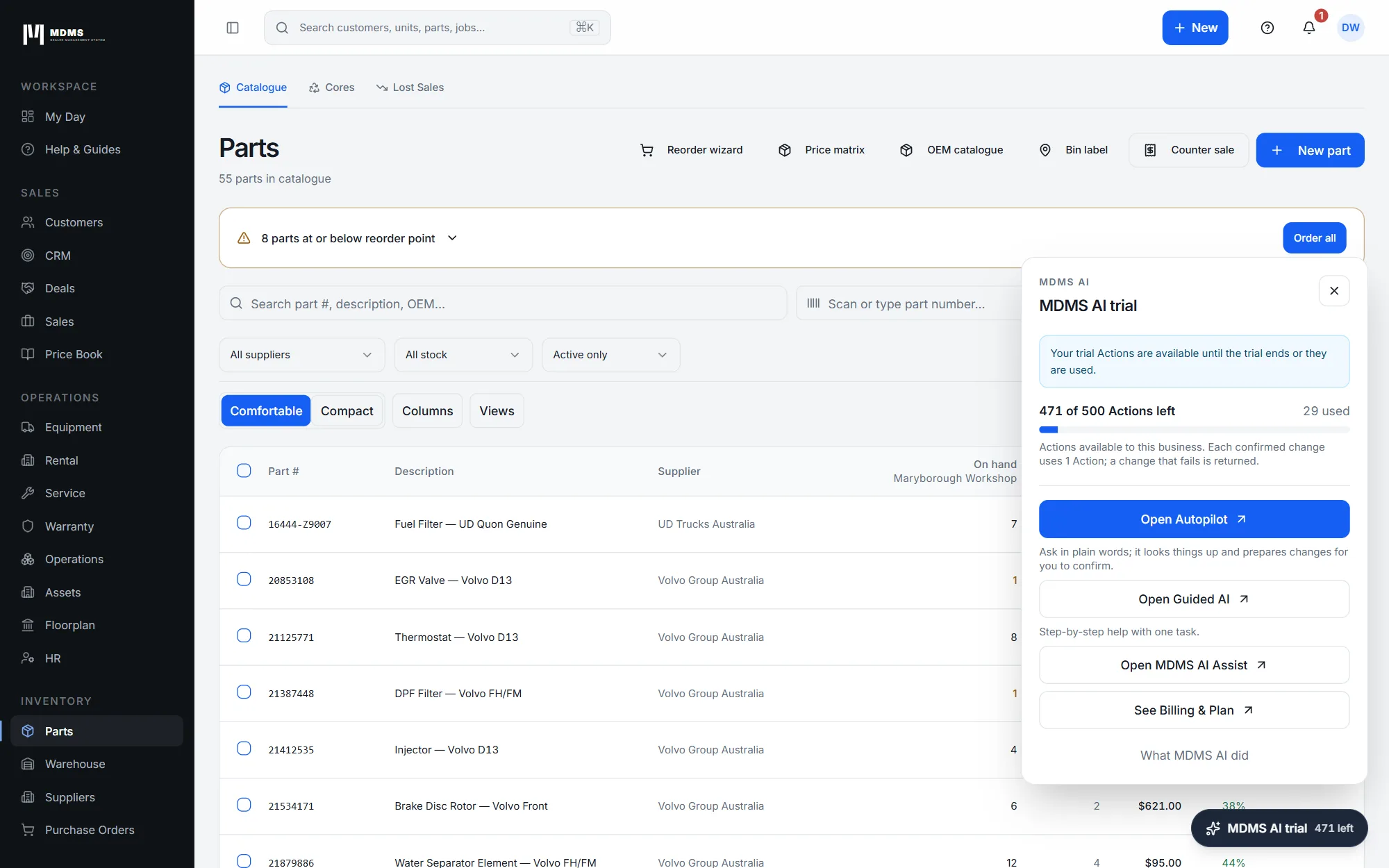
Task: Check the DPF Filter row checkbox
Action: [x=244, y=692]
